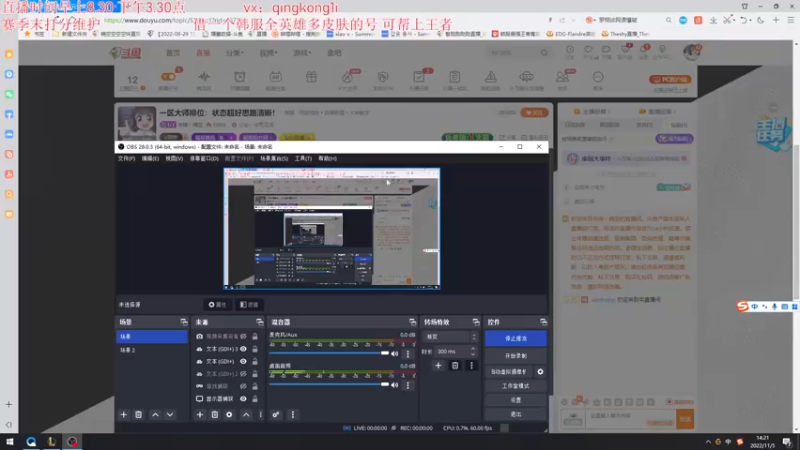
Task: Remove transition with trash icon
Action: 455,365
